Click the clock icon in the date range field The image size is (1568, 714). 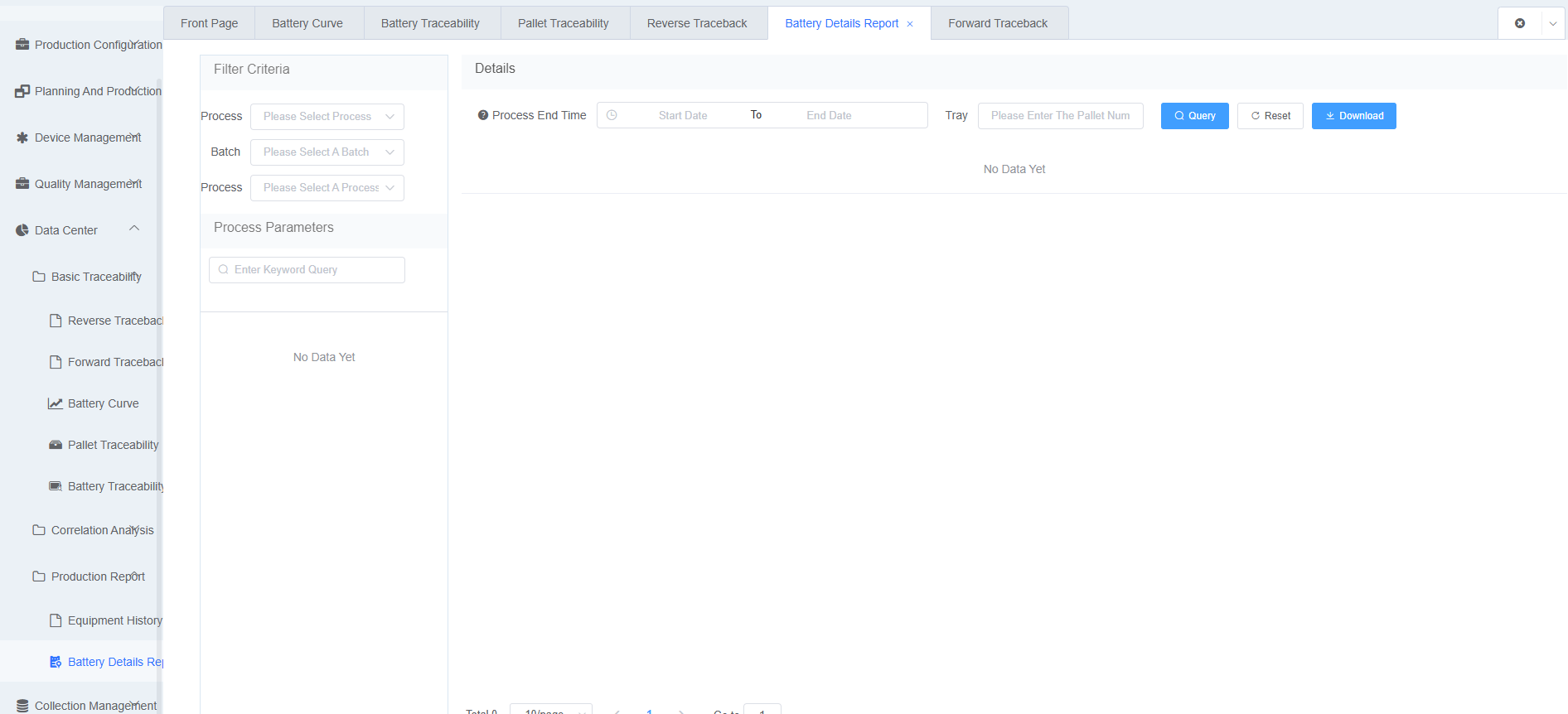tap(612, 115)
